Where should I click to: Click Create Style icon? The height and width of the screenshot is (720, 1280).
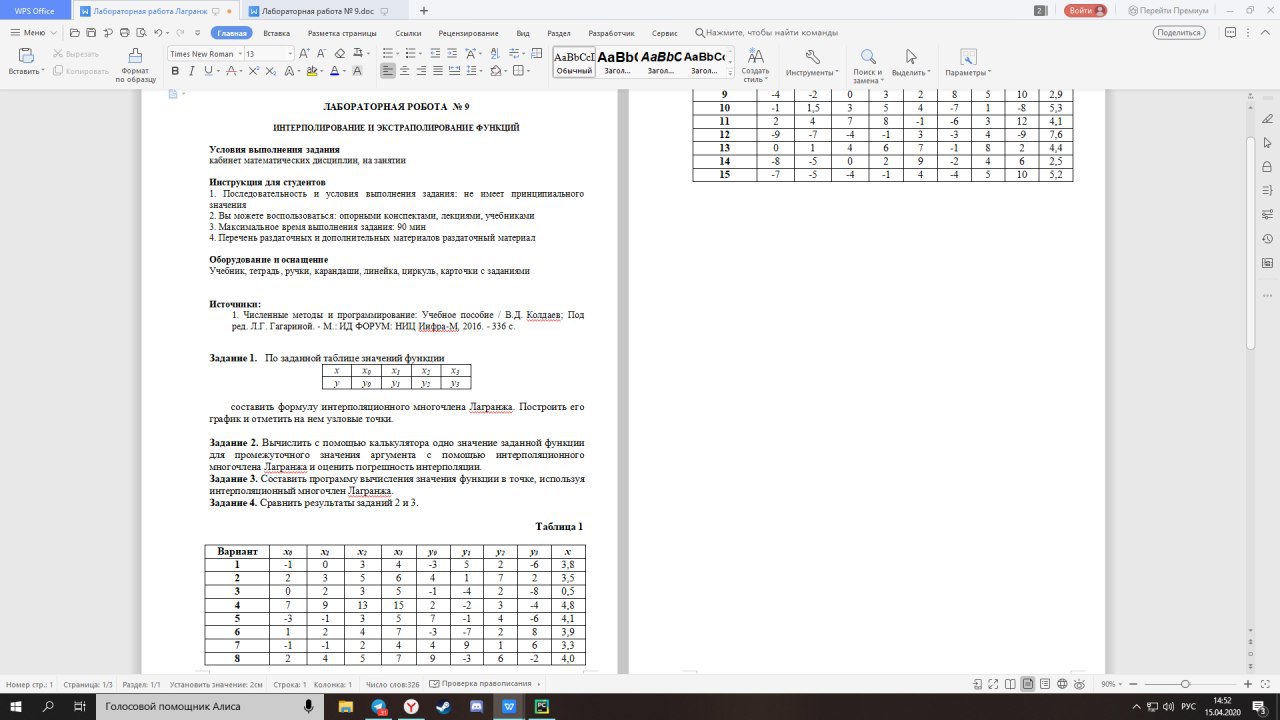(756, 57)
